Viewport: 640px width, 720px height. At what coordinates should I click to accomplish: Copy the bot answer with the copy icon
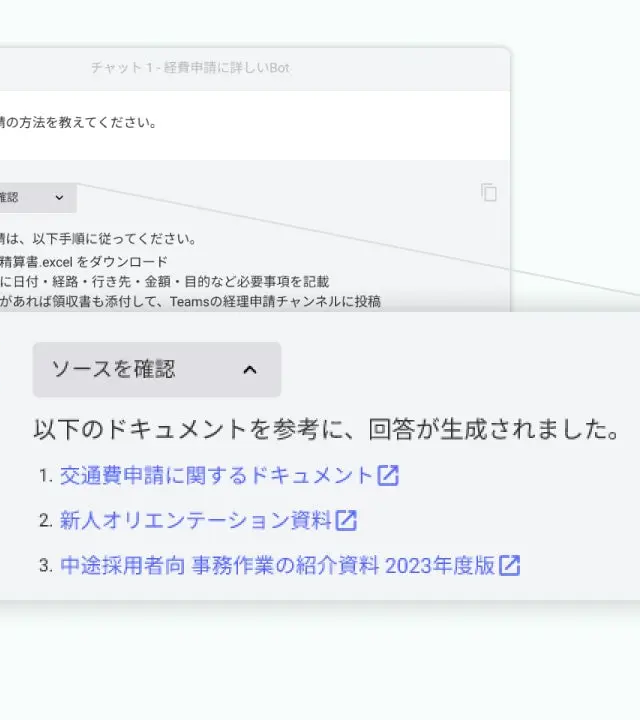[x=489, y=193]
